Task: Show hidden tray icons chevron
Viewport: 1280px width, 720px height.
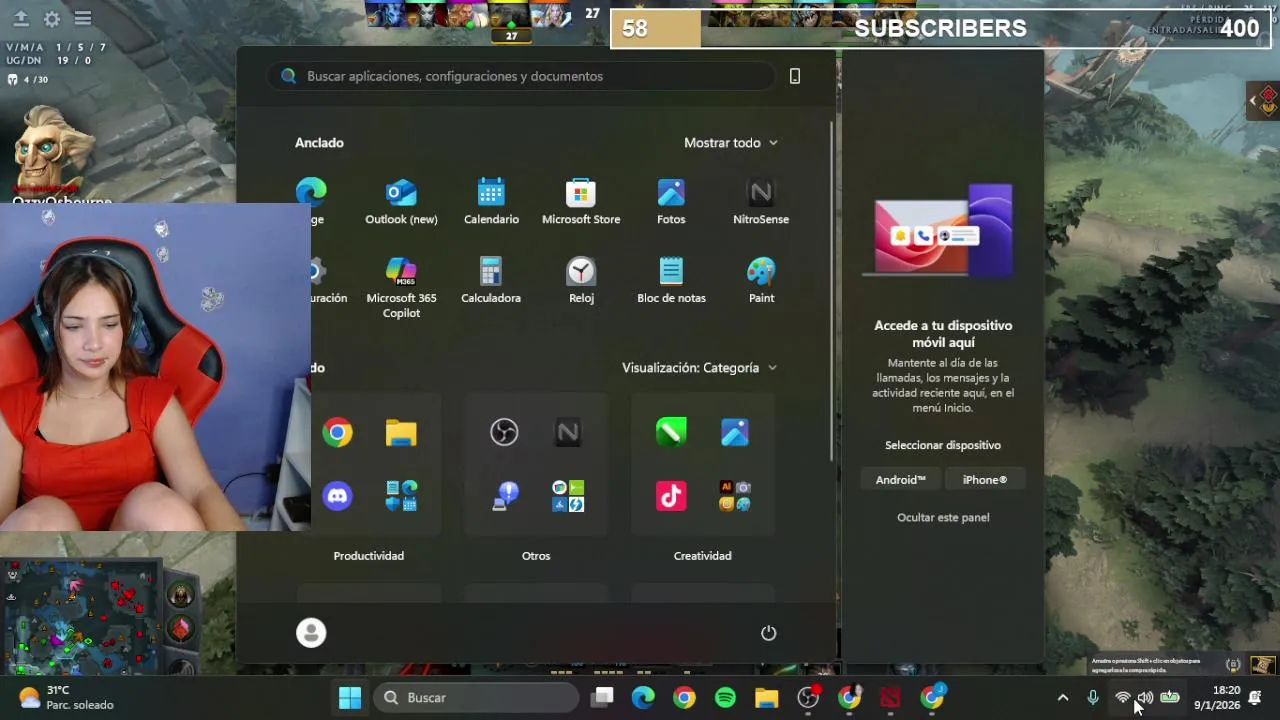Action: click(x=1063, y=698)
